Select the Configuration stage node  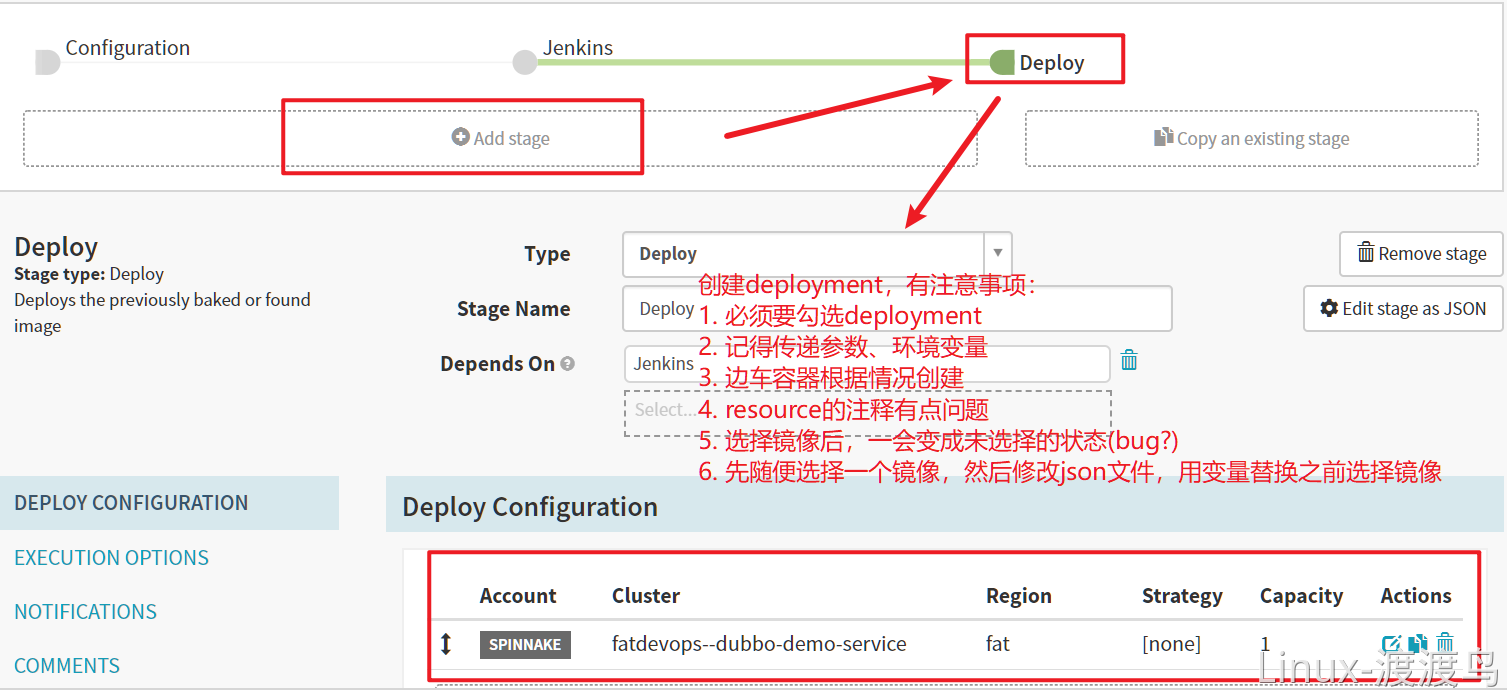(x=47, y=62)
